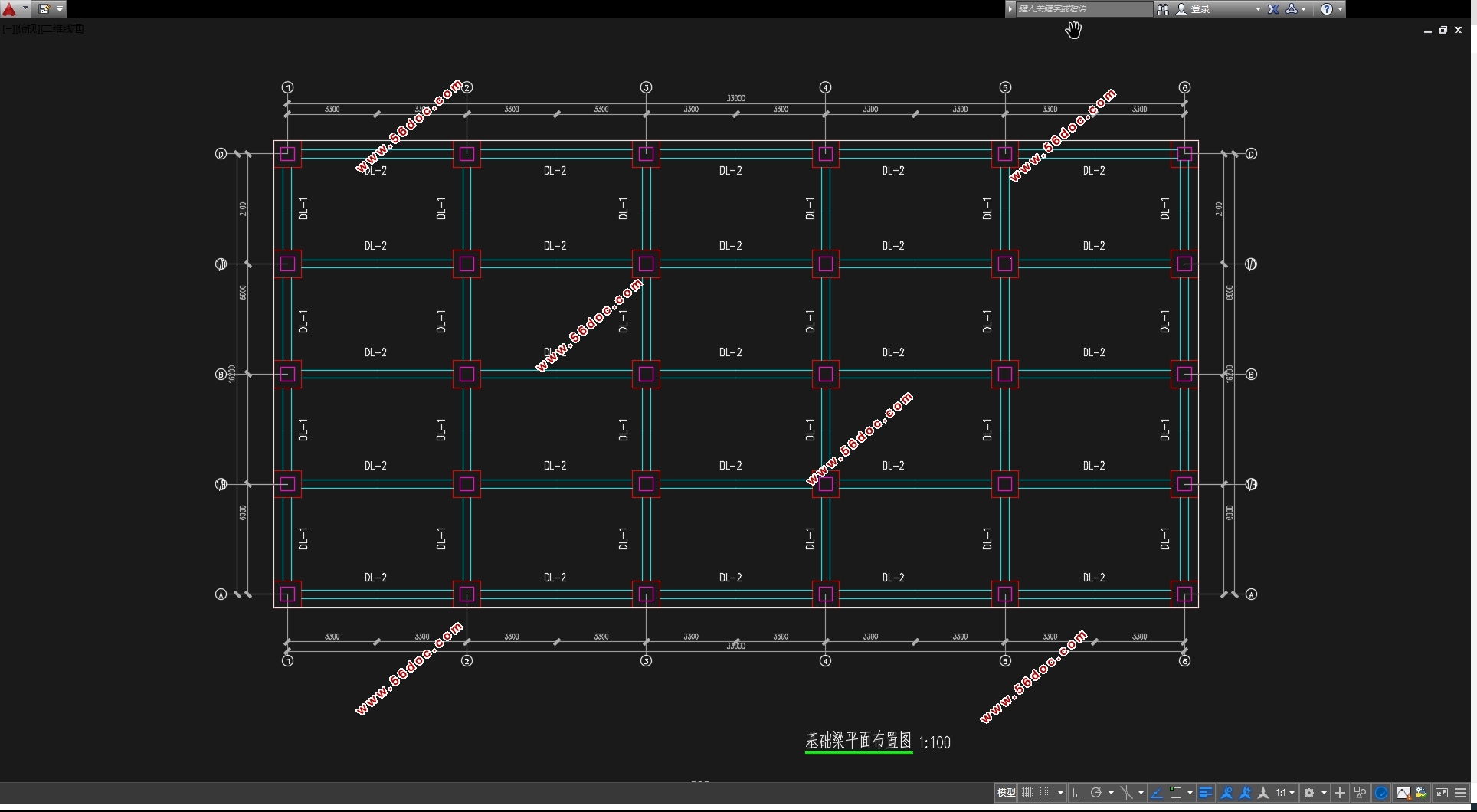The width and height of the screenshot is (1477, 812).
Task: Expand the search bar arrow toggle
Action: (x=1010, y=9)
